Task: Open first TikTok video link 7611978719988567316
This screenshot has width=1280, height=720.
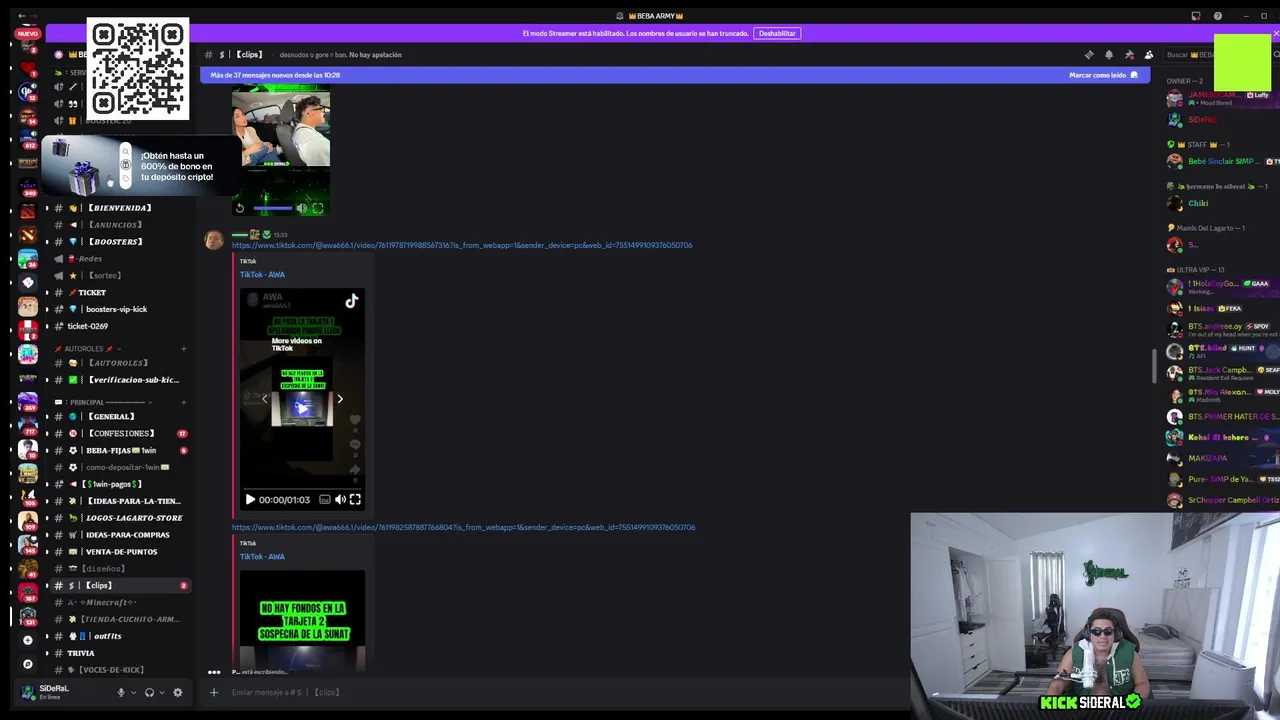Action: pos(462,245)
